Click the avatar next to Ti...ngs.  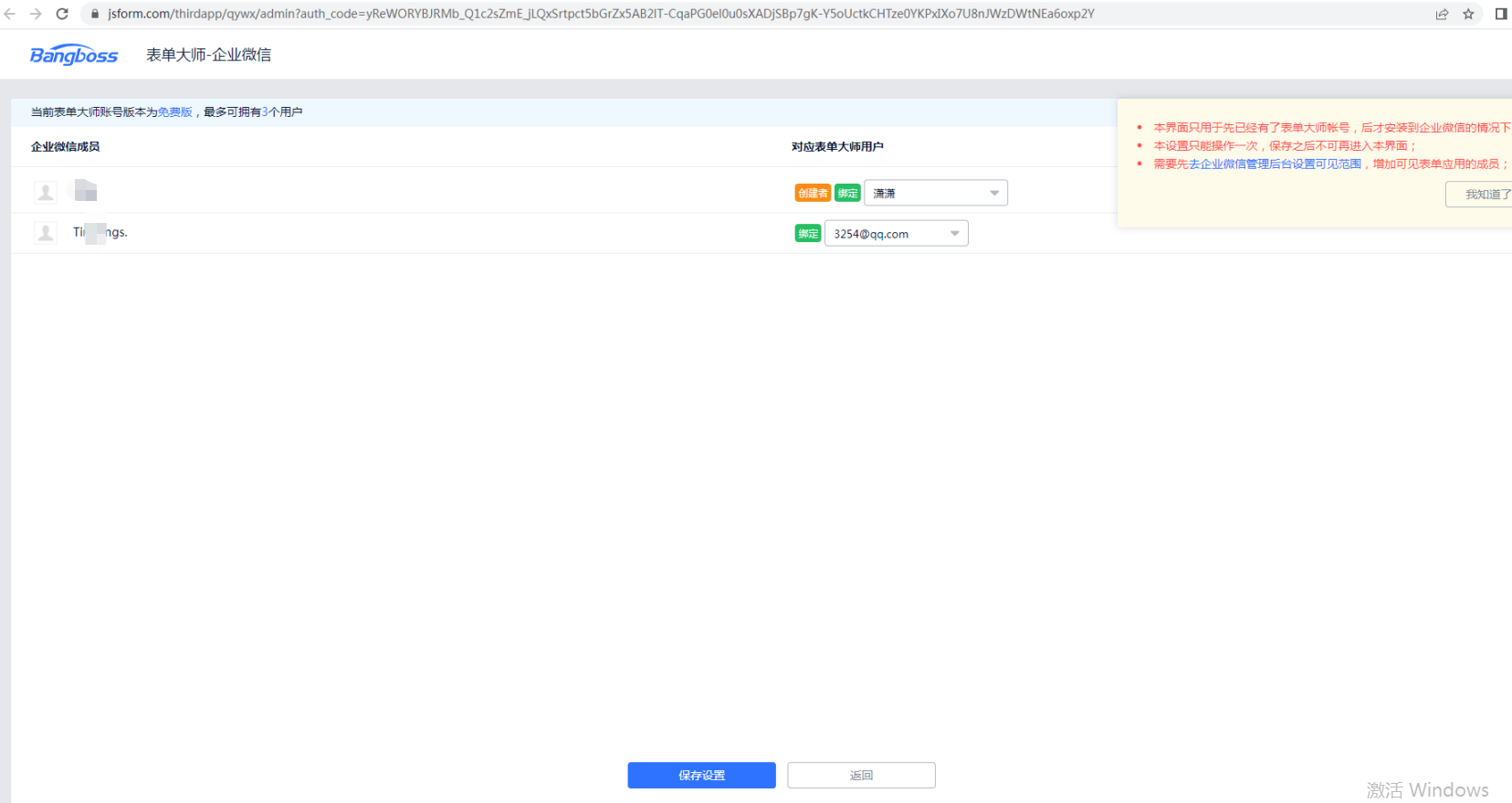(x=45, y=233)
